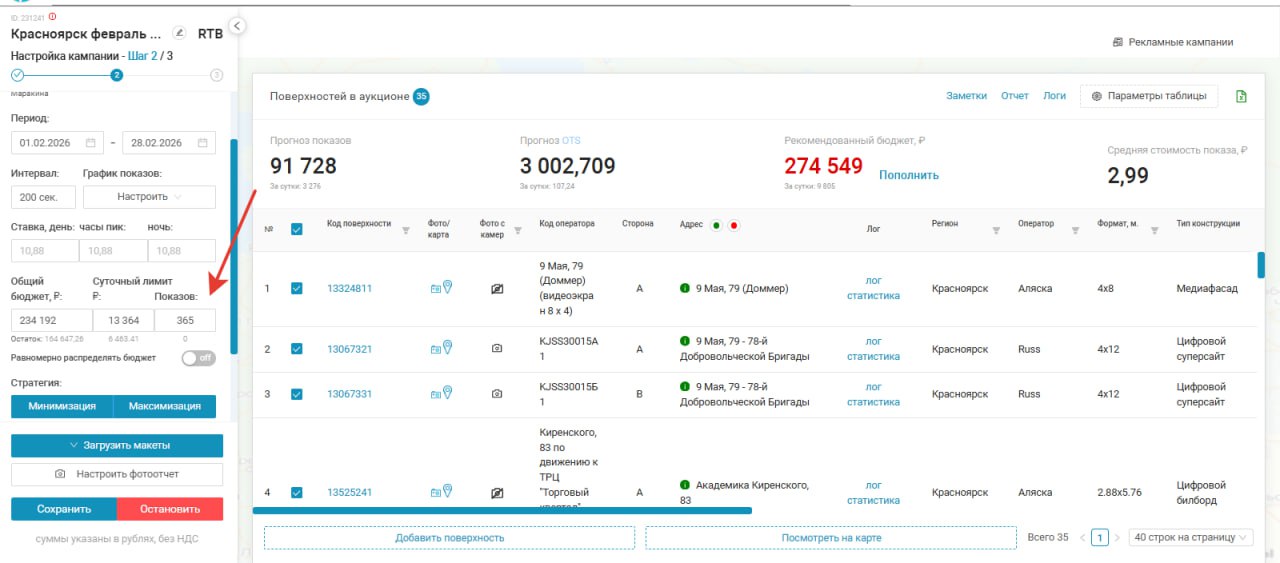Click the completed step 1 check circle
The width and height of the screenshot is (1280, 563).
[17, 75]
